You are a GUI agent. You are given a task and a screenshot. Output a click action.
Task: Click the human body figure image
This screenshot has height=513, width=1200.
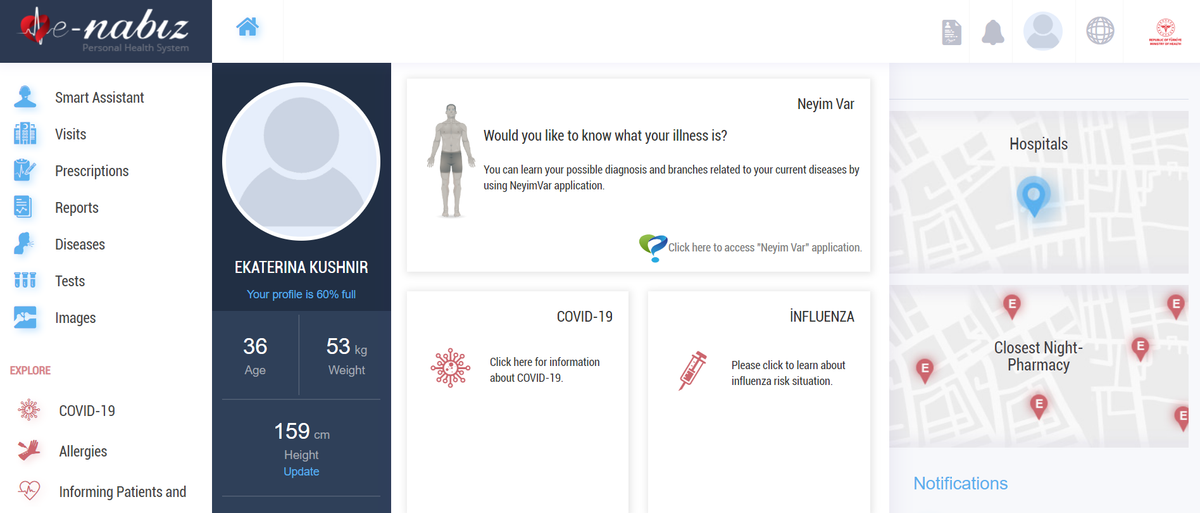tap(452, 160)
